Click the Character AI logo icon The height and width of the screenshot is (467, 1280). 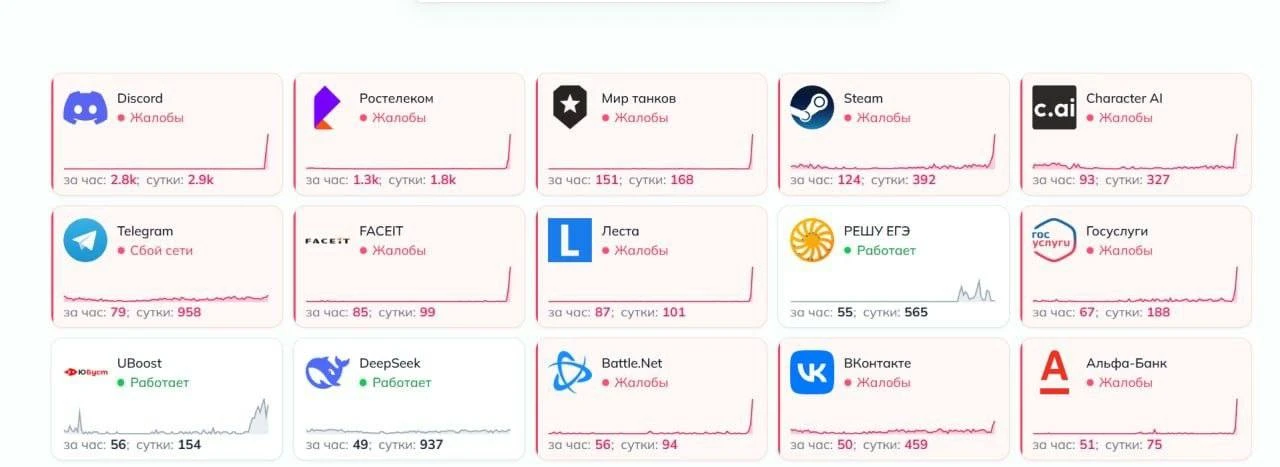coord(1054,107)
